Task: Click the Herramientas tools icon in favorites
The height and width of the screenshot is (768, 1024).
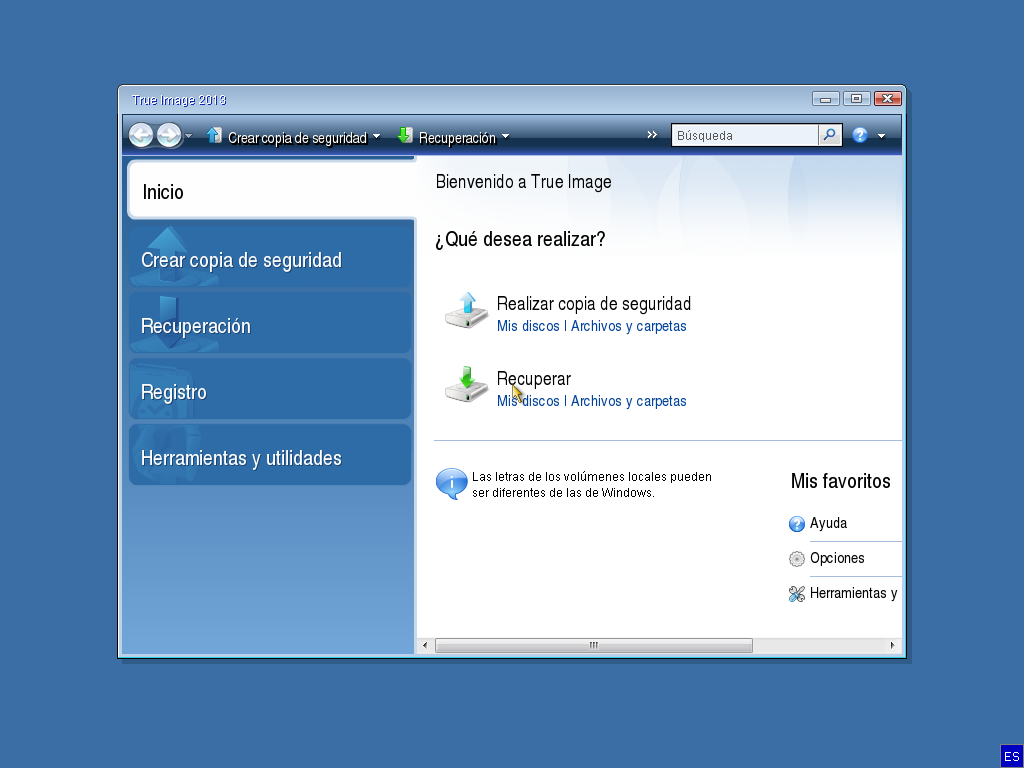Action: [797, 594]
